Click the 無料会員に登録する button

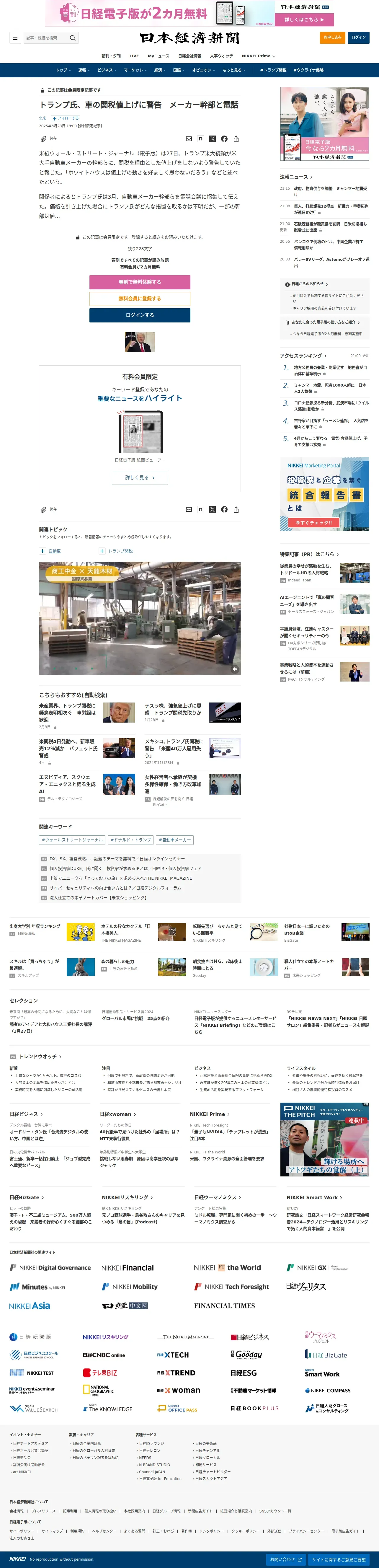pos(140,298)
